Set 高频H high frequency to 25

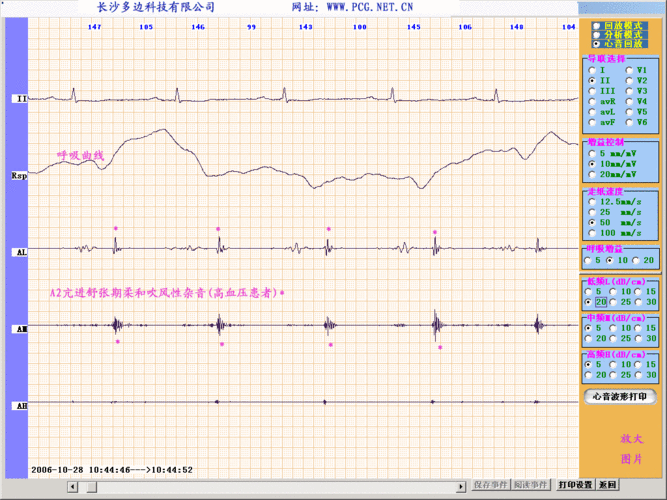[616, 374]
